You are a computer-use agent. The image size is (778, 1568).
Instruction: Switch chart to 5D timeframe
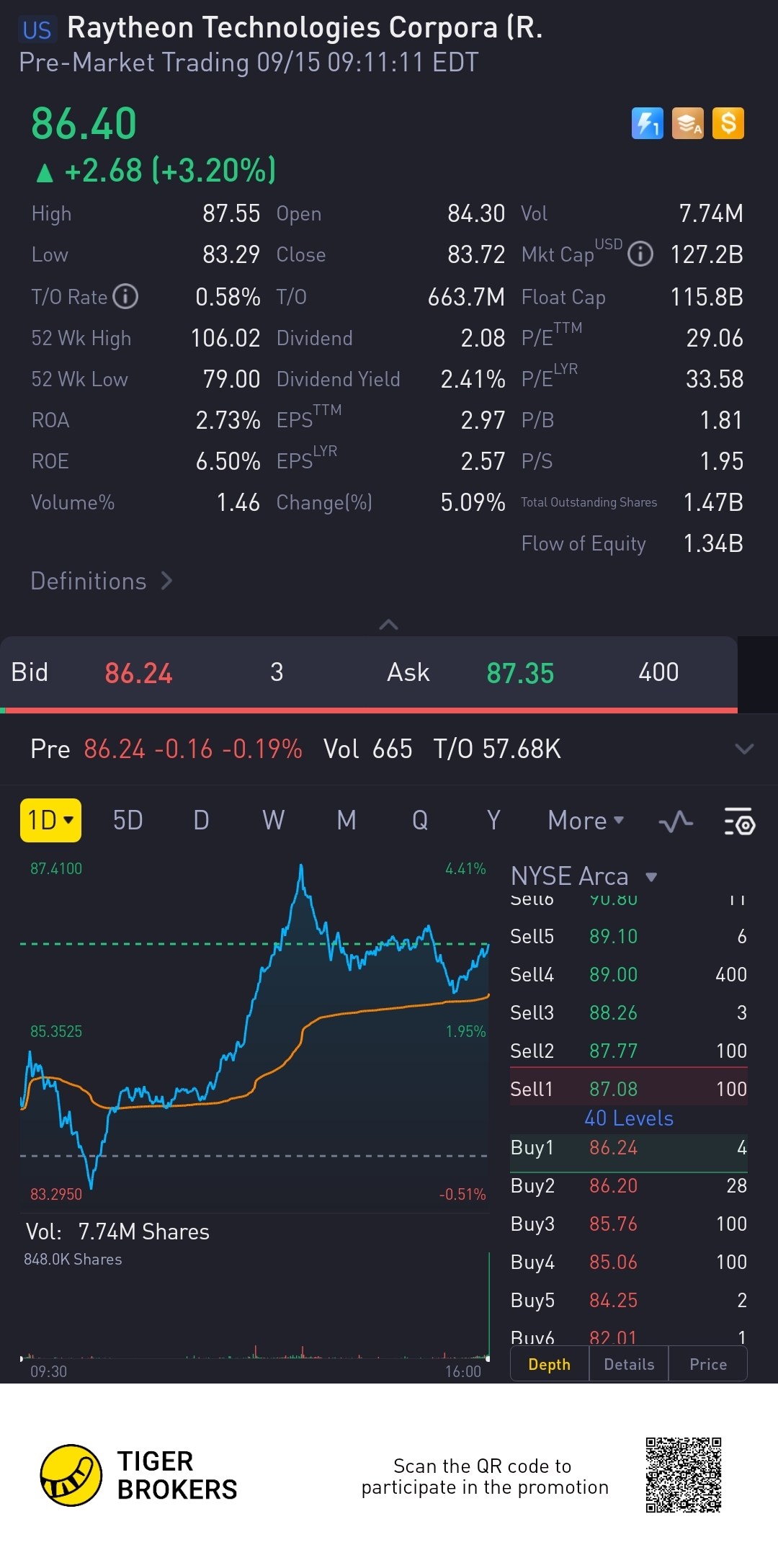point(128,820)
